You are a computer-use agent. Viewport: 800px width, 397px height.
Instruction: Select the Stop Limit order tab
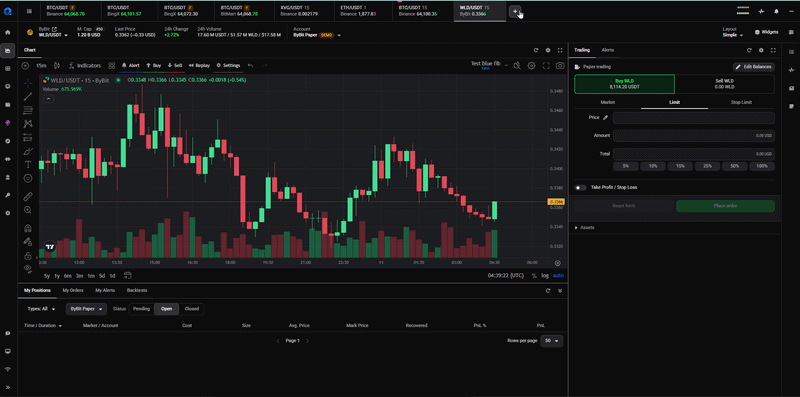(741, 102)
